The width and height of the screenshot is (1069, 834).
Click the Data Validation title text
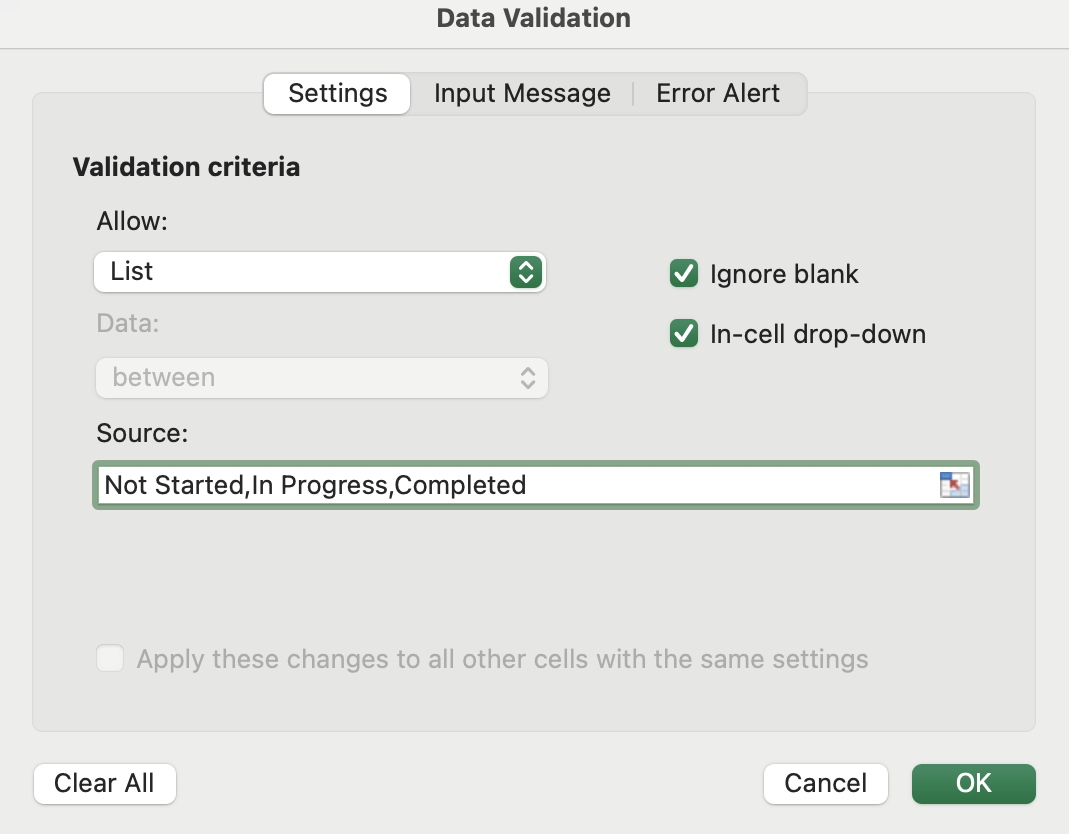tap(534, 18)
